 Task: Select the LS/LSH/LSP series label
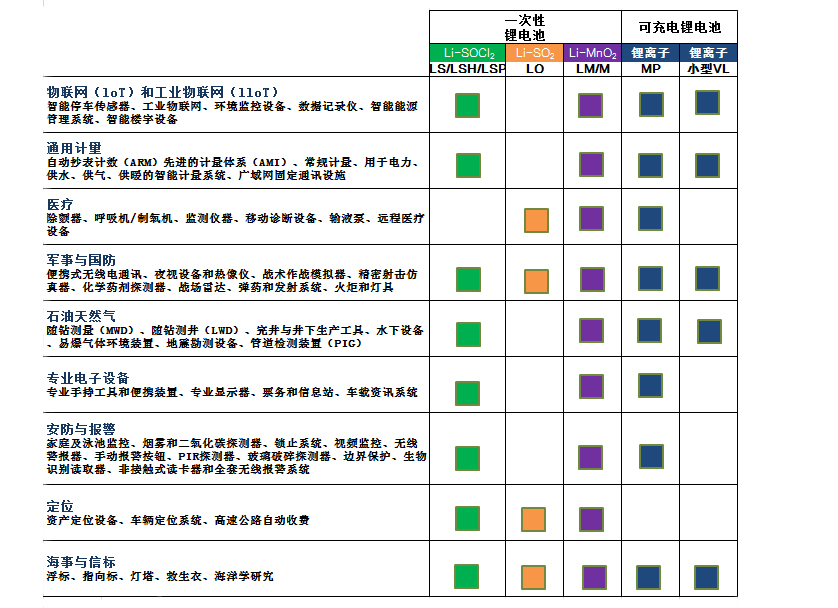point(468,69)
